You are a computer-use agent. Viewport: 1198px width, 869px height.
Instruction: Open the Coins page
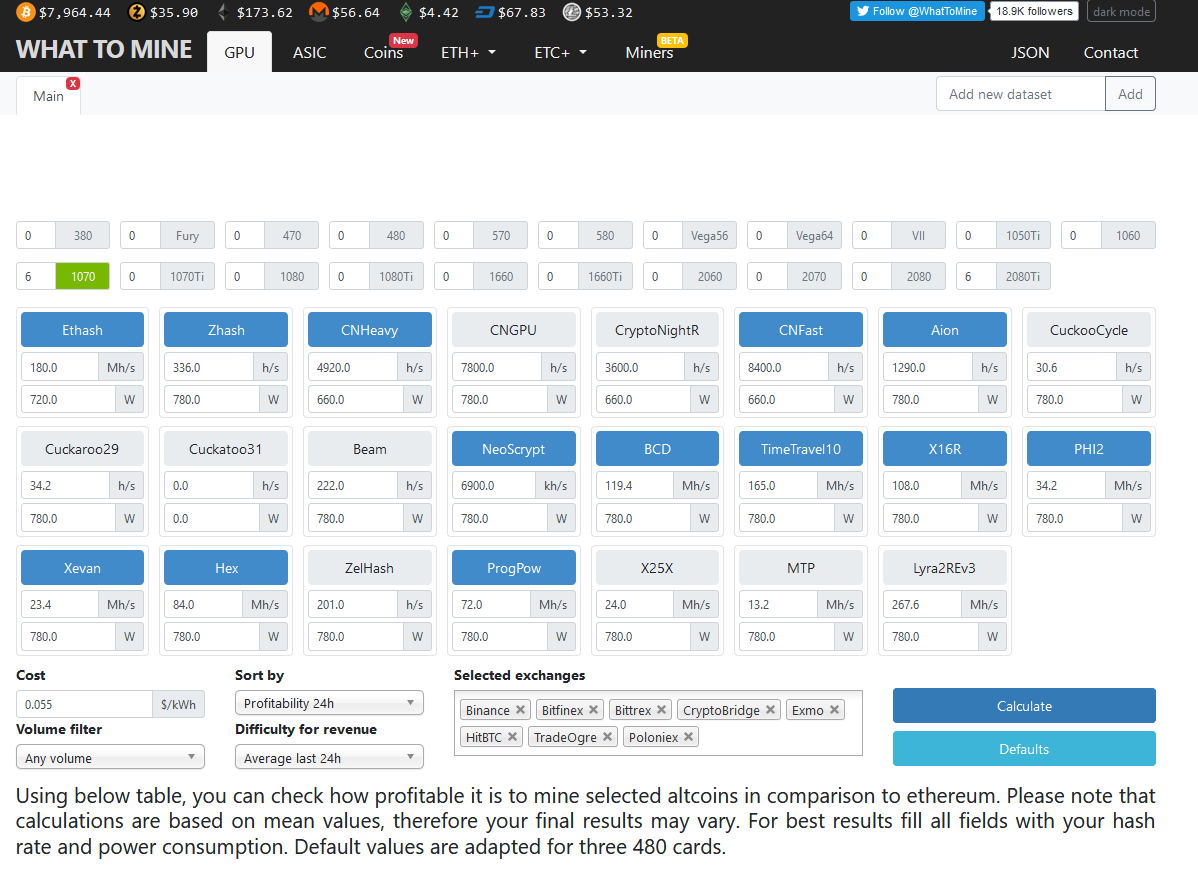(384, 53)
